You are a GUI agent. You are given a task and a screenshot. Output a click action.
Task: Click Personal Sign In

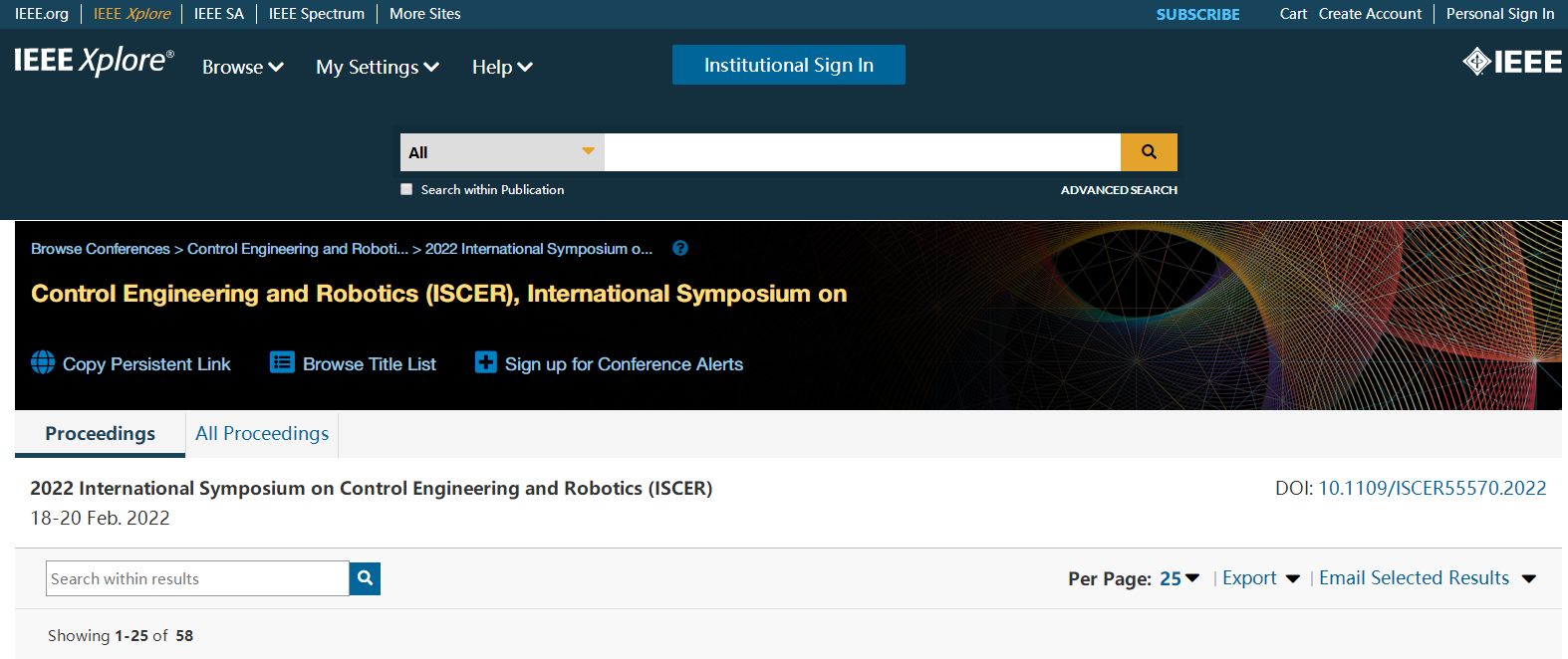1500,14
